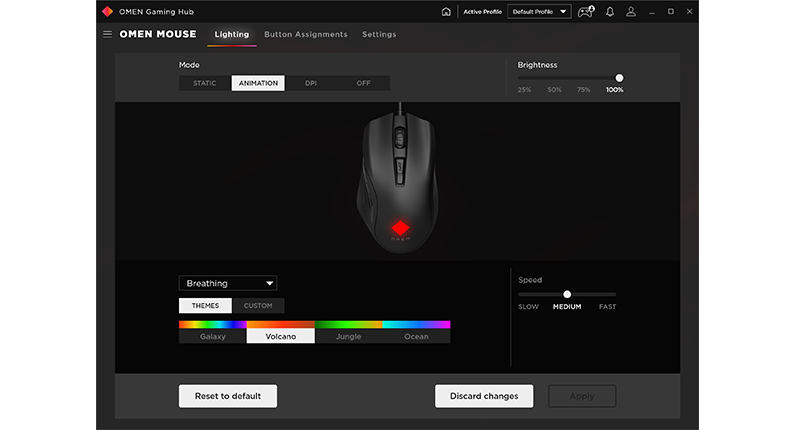Image resolution: width=795 pixels, height=430 pixels.
Task: Click the Volcano orange-red color strip
Action: click(281, 325)
